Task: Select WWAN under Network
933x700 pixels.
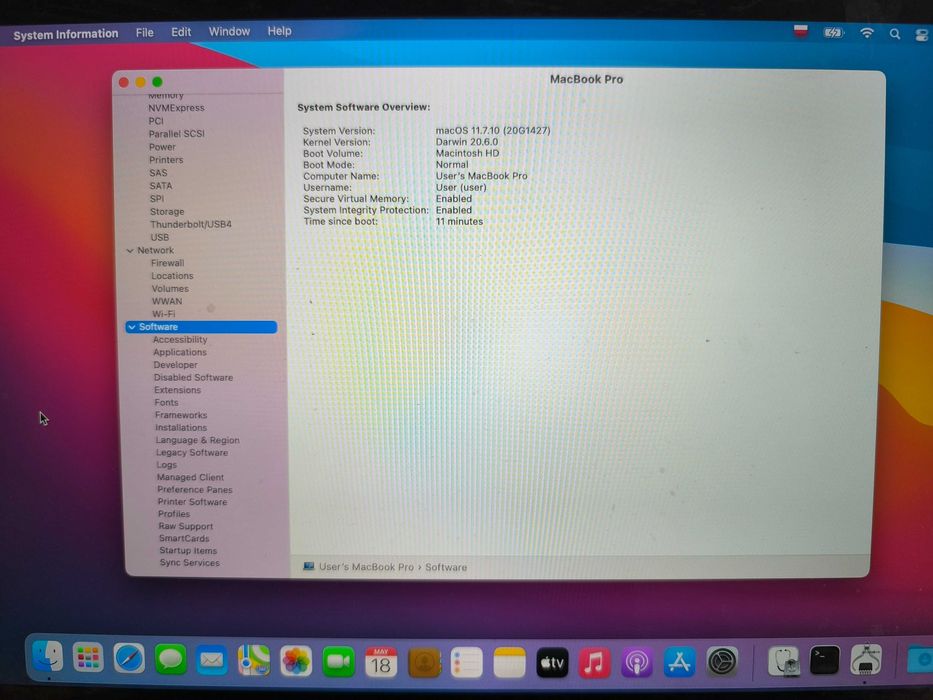Action: (x=167, y=301)
